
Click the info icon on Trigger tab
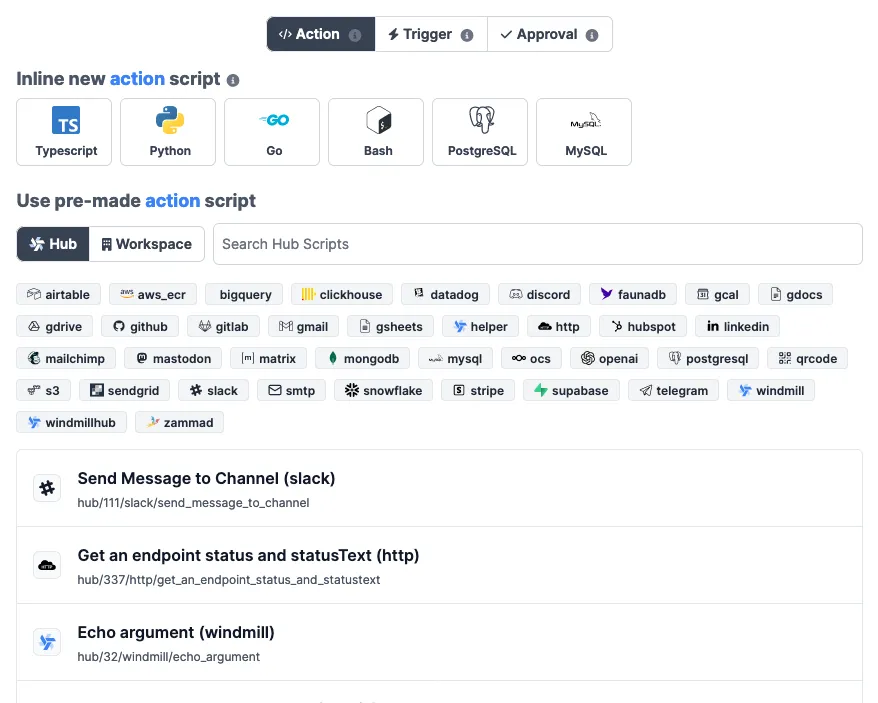point(467,35)
